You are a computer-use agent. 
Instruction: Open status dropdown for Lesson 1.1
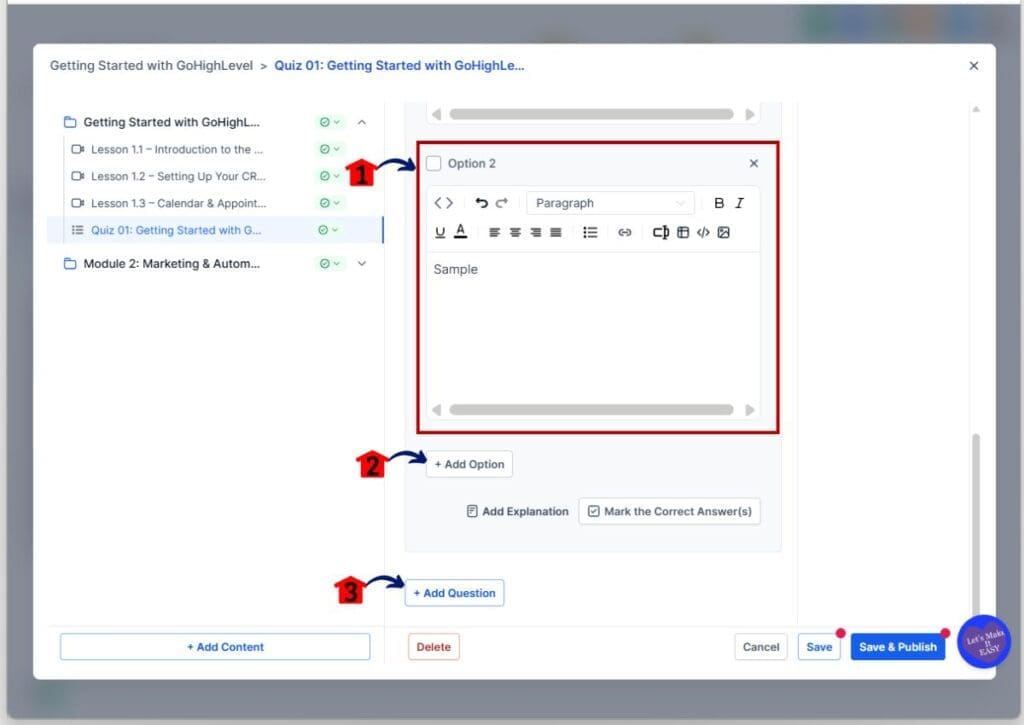(x=329, y=150)
